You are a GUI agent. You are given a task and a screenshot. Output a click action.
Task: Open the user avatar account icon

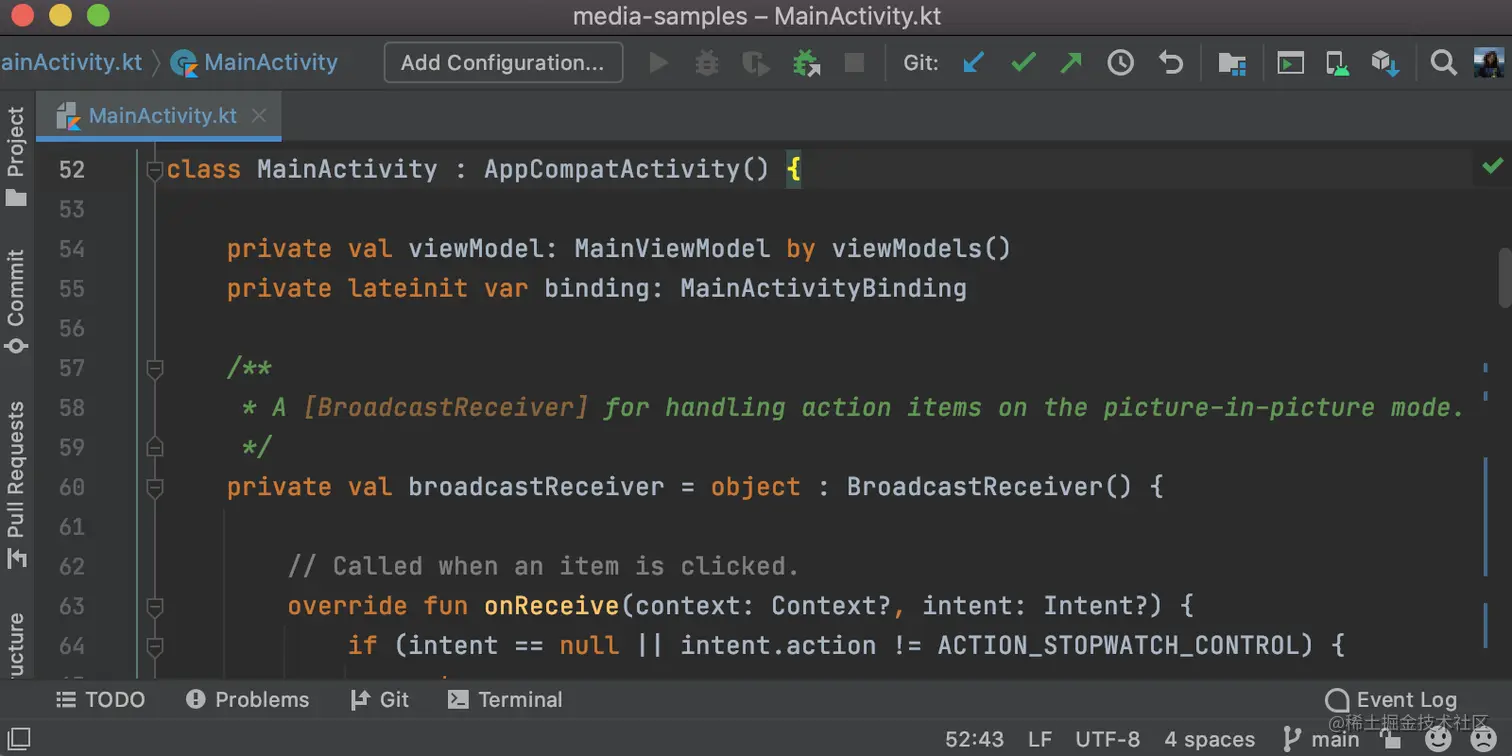(x=1489, y=62)
